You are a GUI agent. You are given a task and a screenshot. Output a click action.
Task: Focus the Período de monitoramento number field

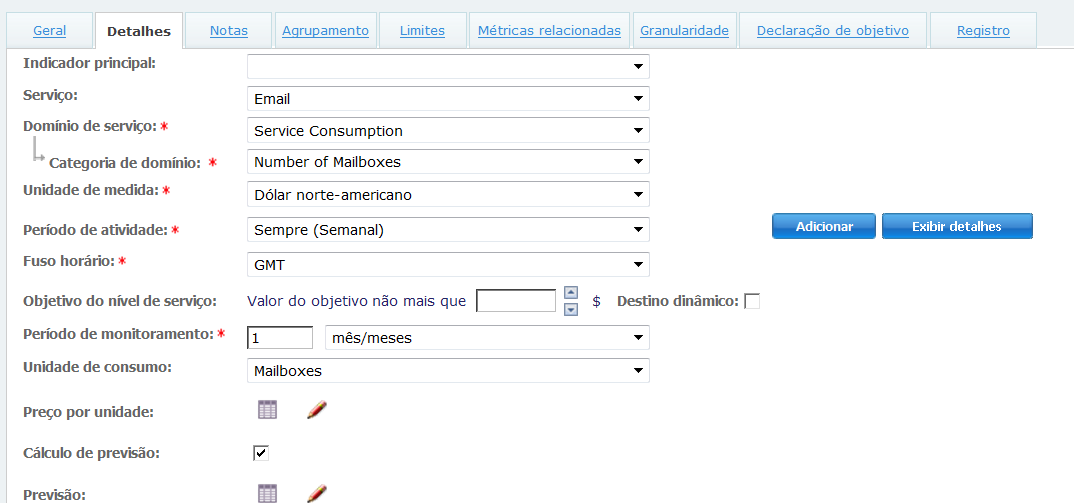(x=280, y=338)
